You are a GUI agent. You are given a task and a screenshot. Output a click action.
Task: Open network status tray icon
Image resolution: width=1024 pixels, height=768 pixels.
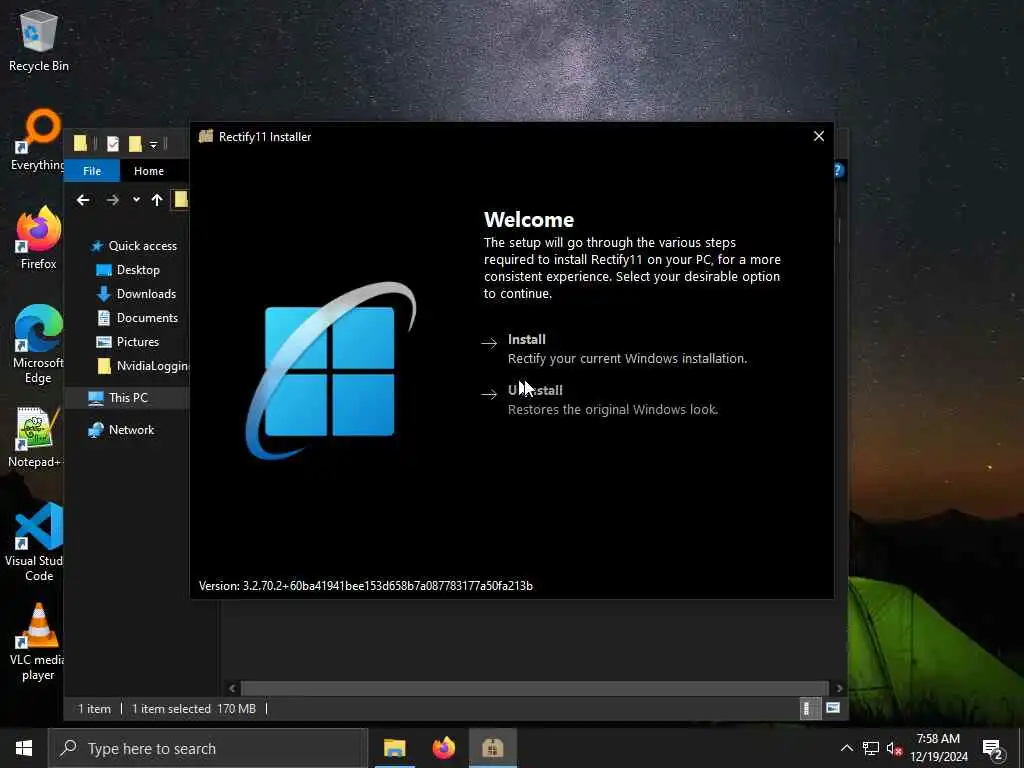pyautogui.click(x=871, y=748)
